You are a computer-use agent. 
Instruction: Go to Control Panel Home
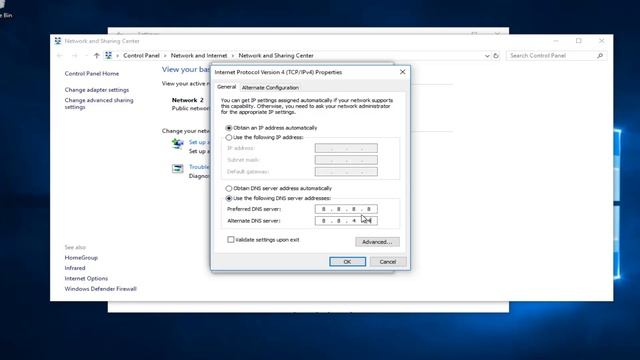[x=92, y=73]
